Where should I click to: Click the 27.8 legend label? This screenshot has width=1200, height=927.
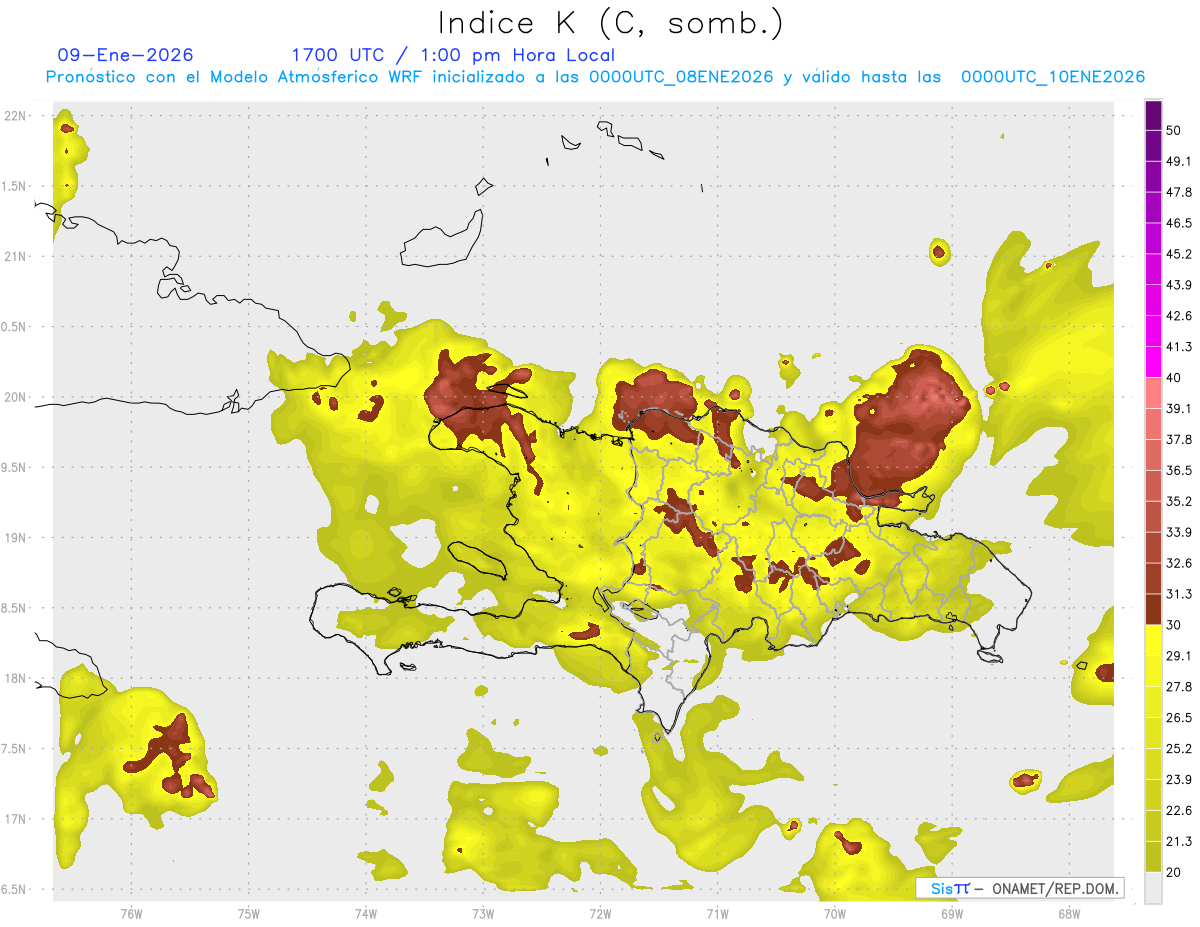1178,687
